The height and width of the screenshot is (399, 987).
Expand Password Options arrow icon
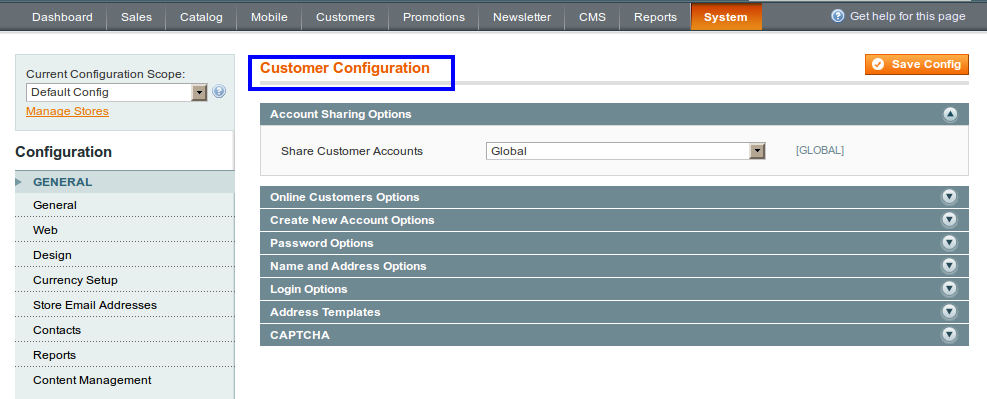click(949, 243)
